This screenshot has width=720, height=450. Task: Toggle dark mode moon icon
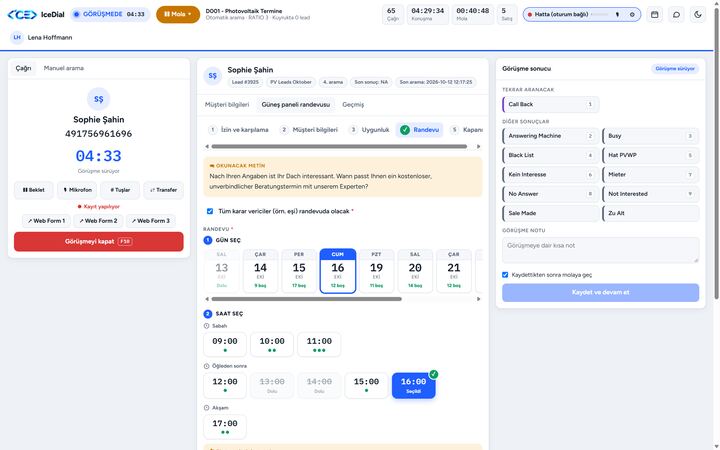pos(698,15)
